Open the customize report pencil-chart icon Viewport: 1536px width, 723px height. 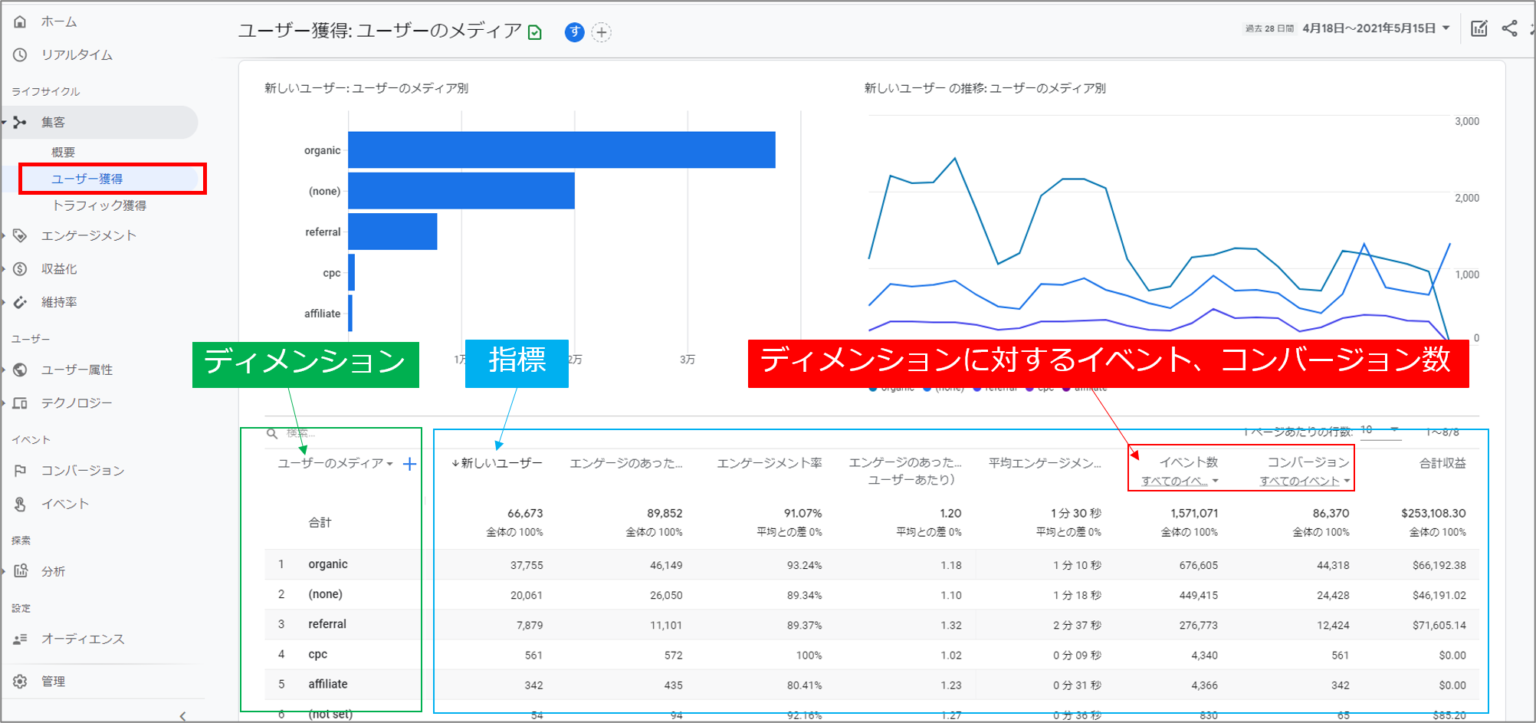(1480, 29)
